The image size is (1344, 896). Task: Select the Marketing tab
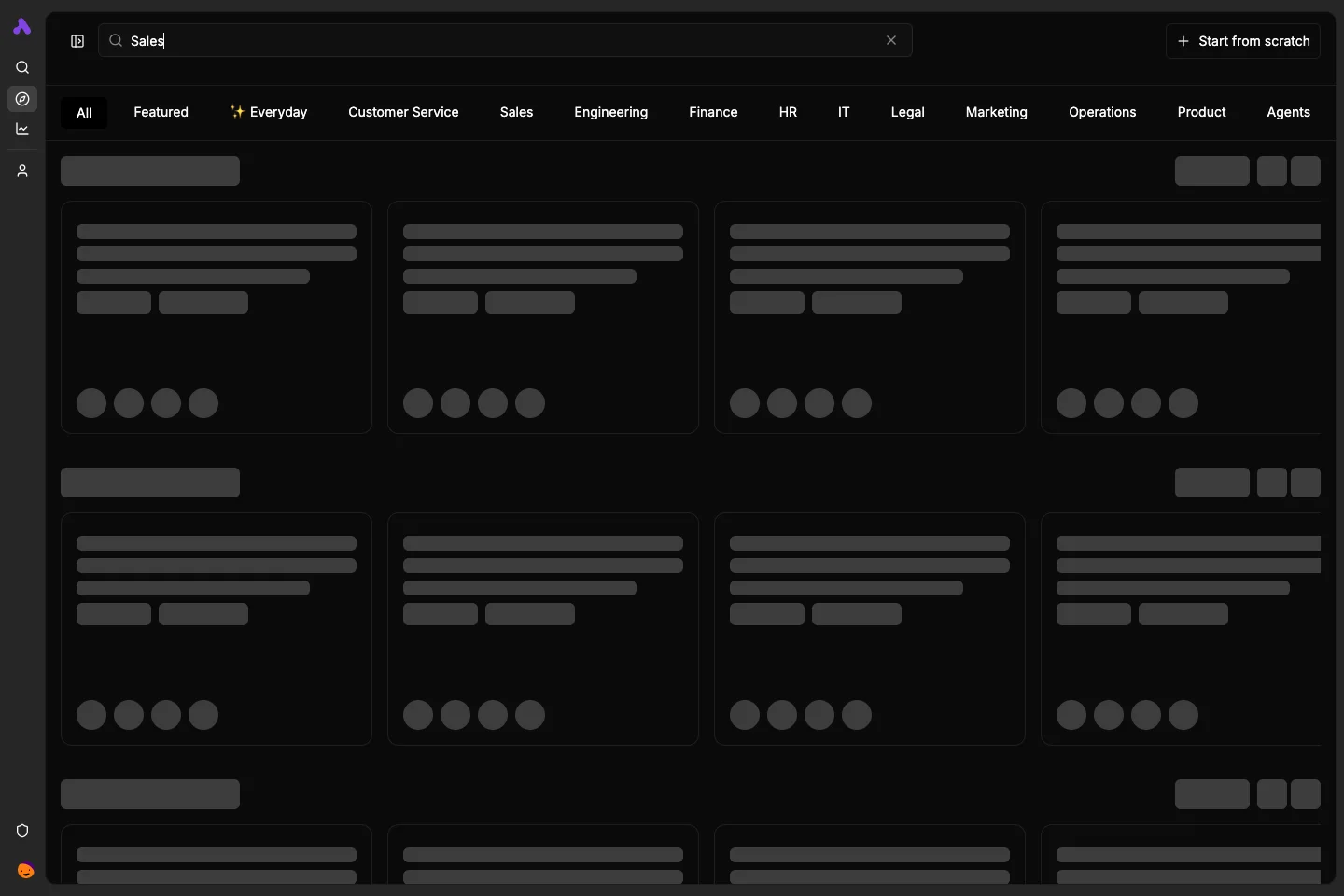[x=997, y=112]
